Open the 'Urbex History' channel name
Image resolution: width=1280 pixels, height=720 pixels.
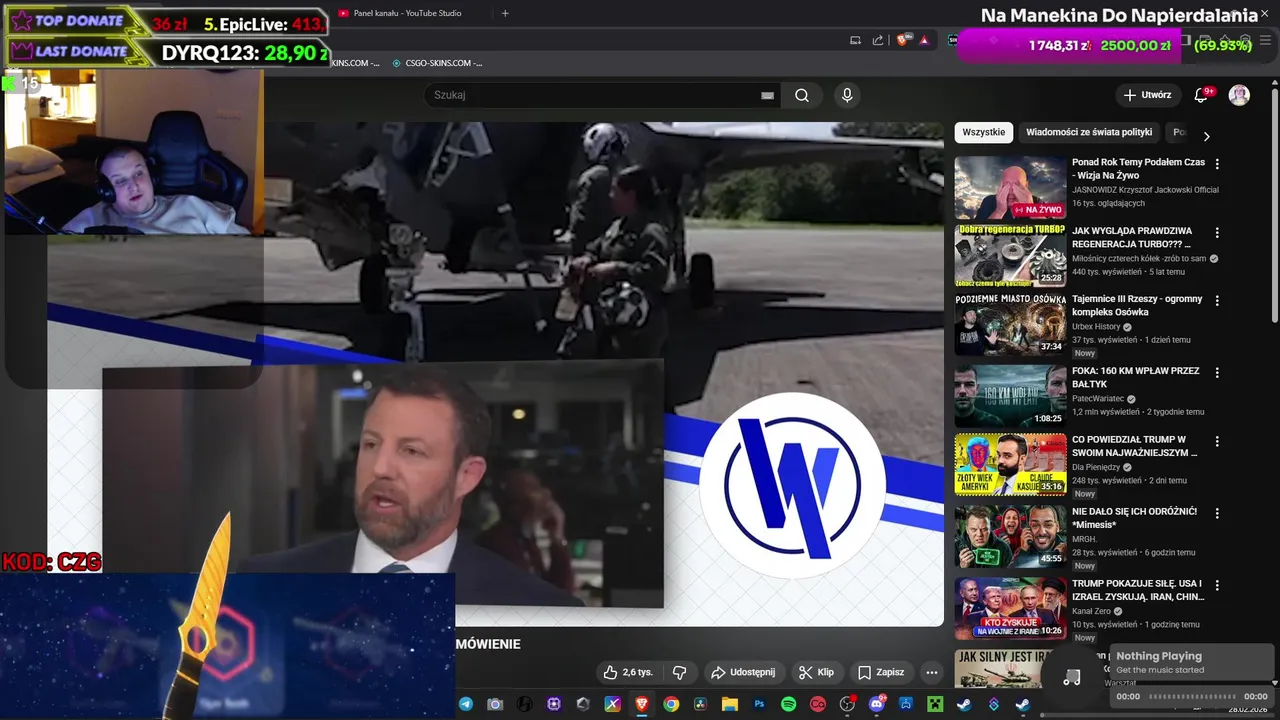pyautogui.click(x=1096, y=326)
